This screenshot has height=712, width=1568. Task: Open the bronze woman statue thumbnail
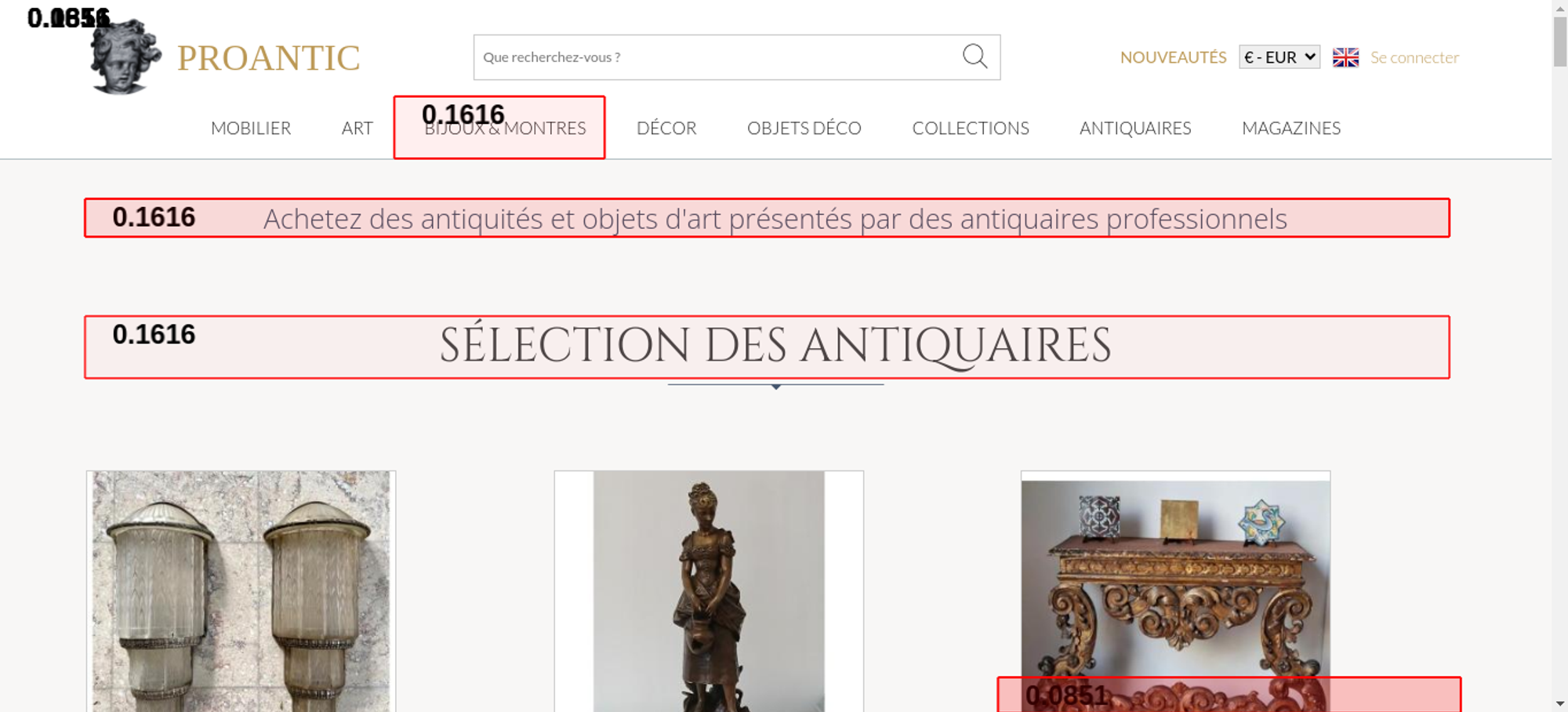pos(709,591)
